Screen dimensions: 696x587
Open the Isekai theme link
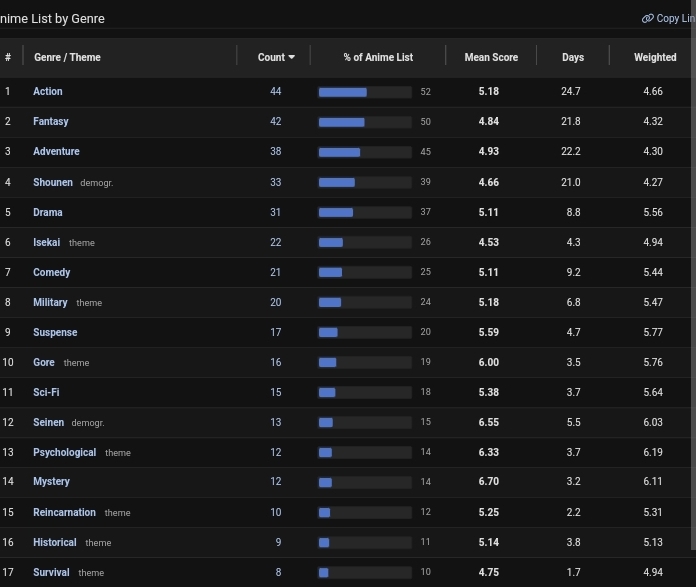46,242
